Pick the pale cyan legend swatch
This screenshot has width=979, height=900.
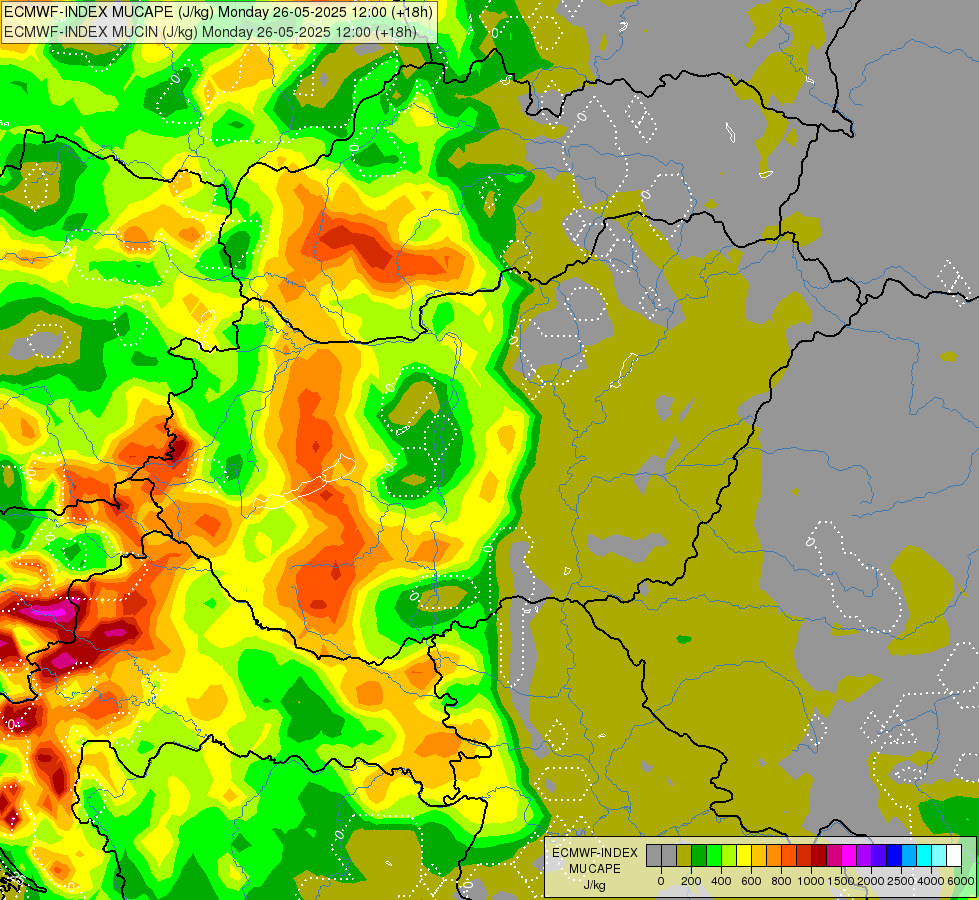tap(939, 855)
